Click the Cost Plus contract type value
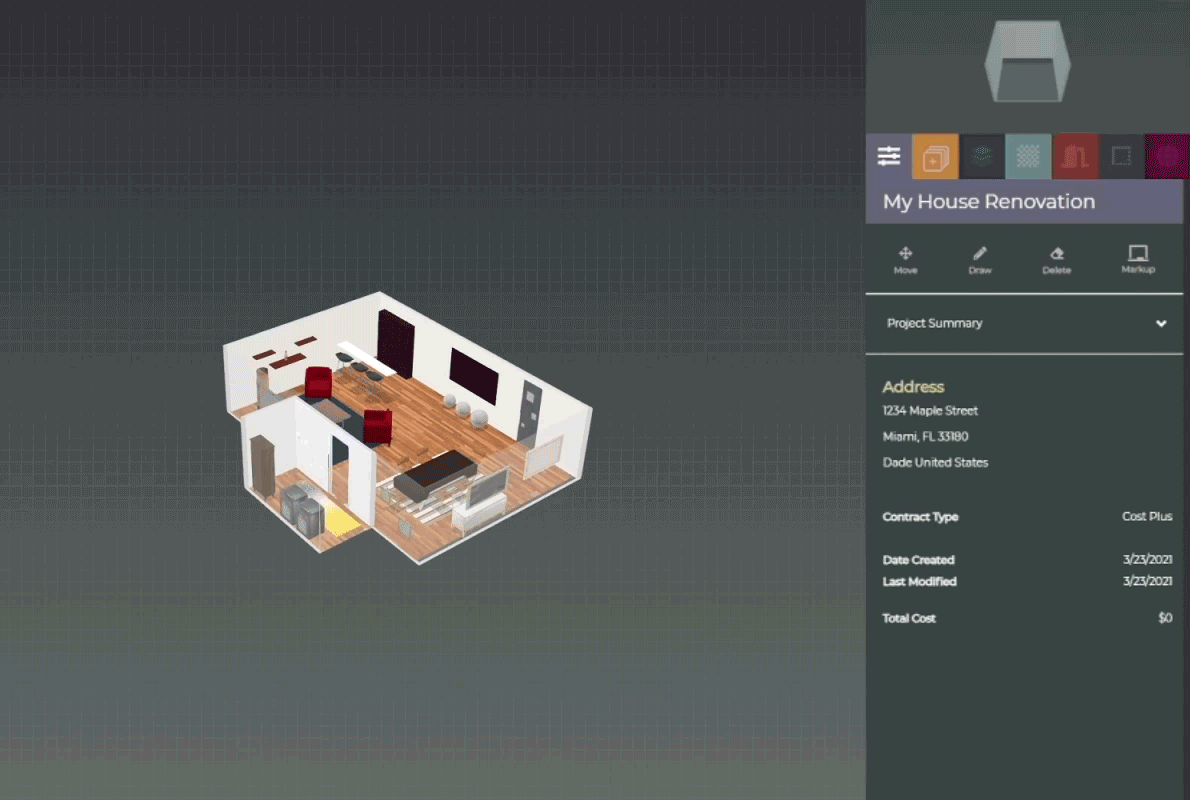Screen dimensions: 1190x800 (1147, 517)
